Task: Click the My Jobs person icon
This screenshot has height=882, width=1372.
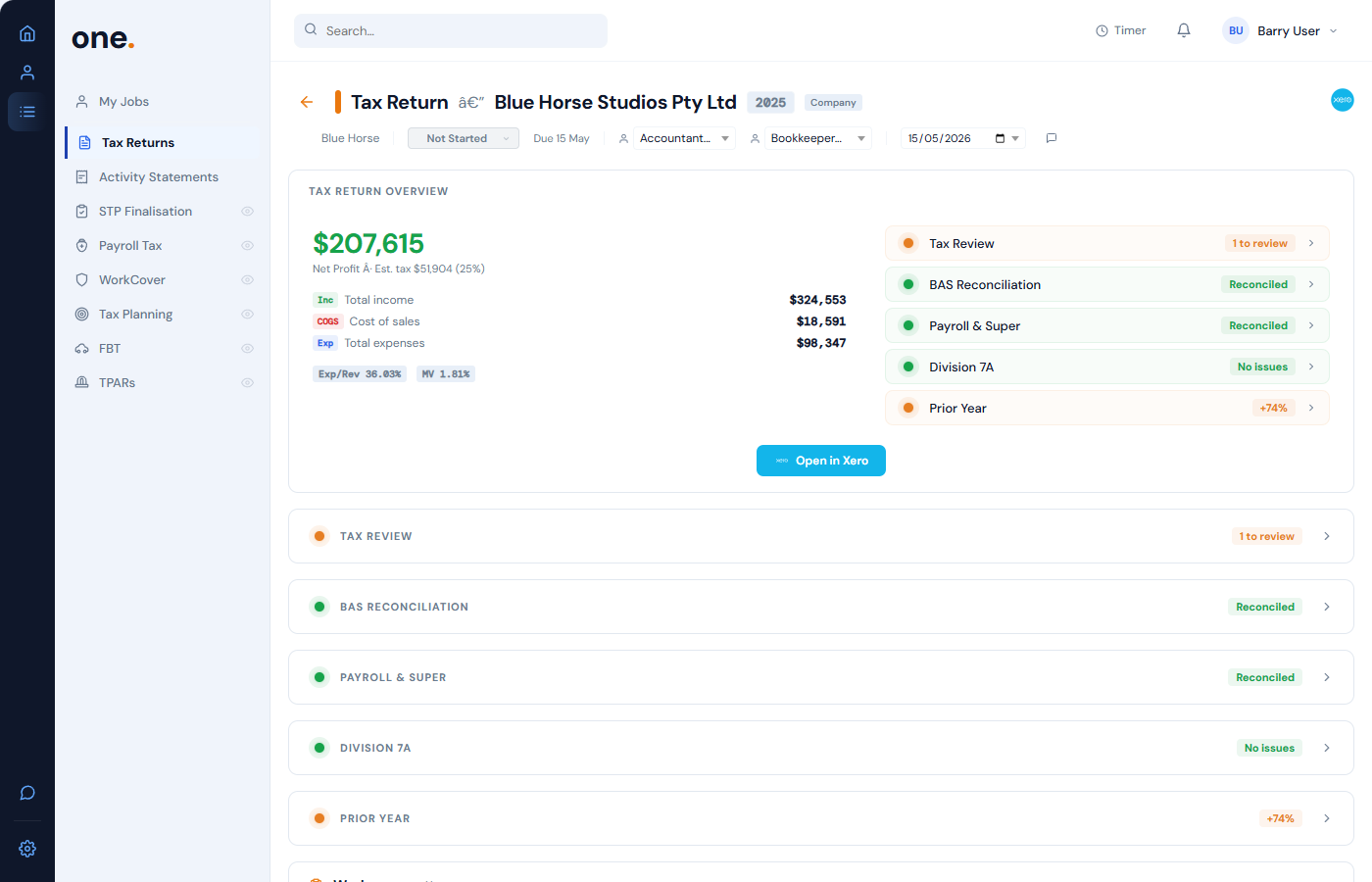Action: [x=82, y=101]
